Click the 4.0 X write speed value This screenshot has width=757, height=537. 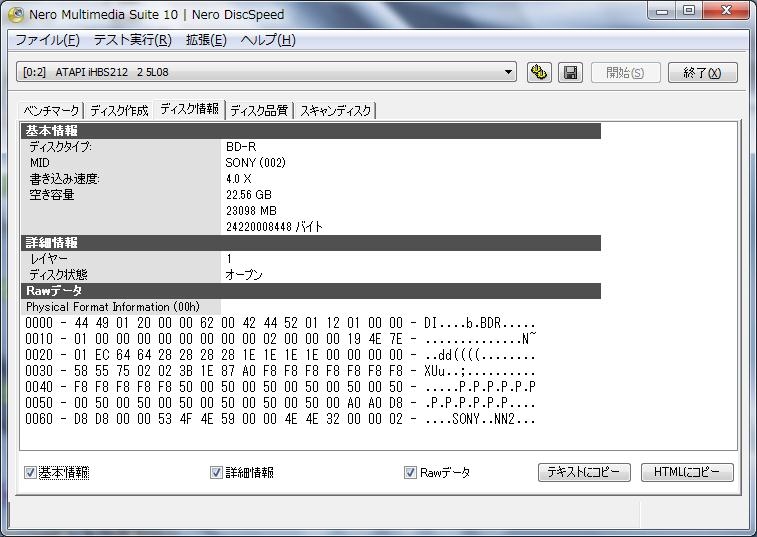(238, 179)
